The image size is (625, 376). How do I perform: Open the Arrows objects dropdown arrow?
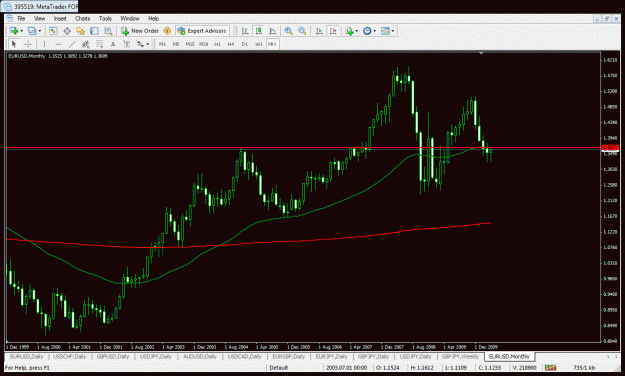(x=148, y=44)
